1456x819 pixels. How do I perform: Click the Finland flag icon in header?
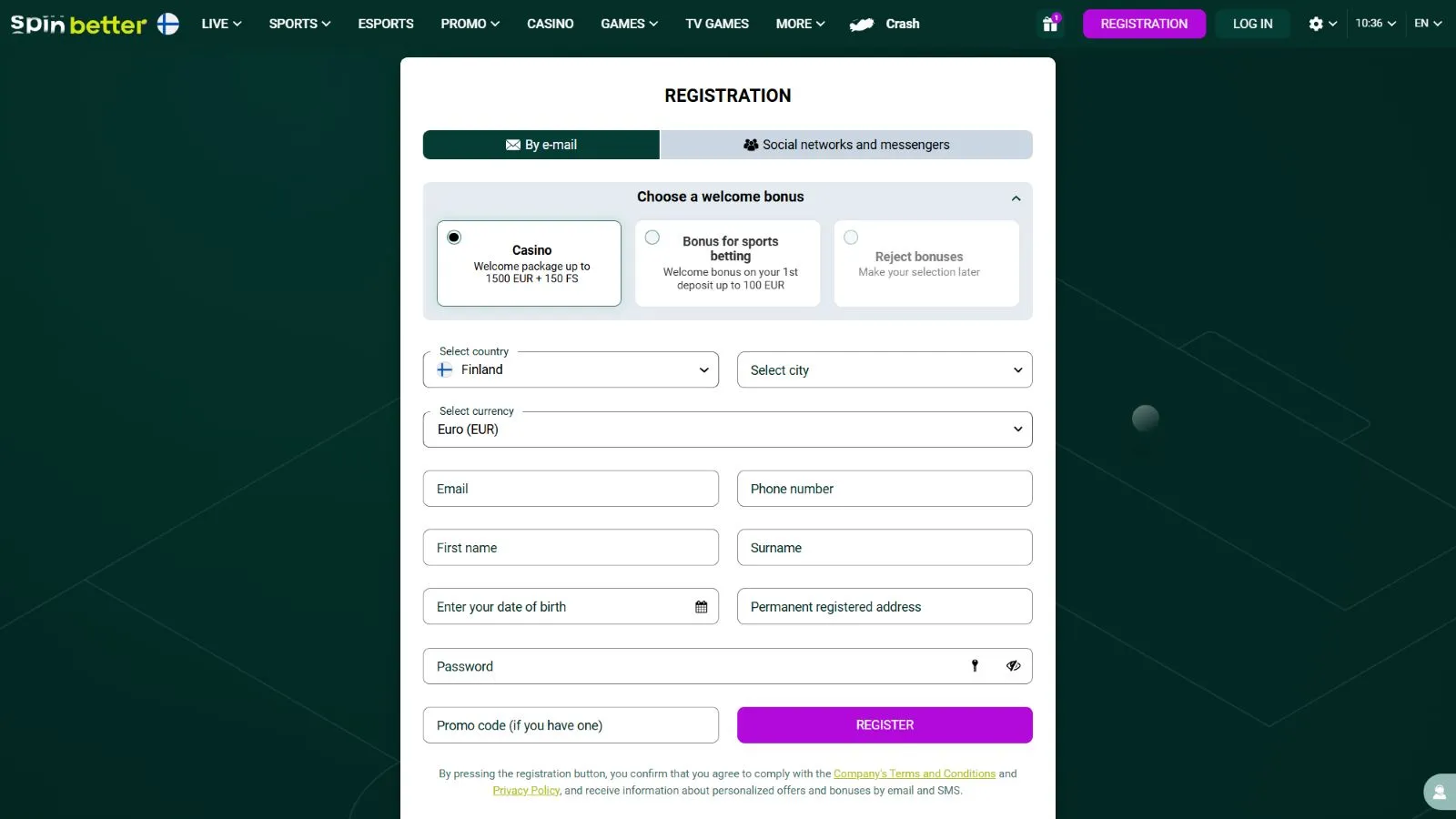(168, 24)
